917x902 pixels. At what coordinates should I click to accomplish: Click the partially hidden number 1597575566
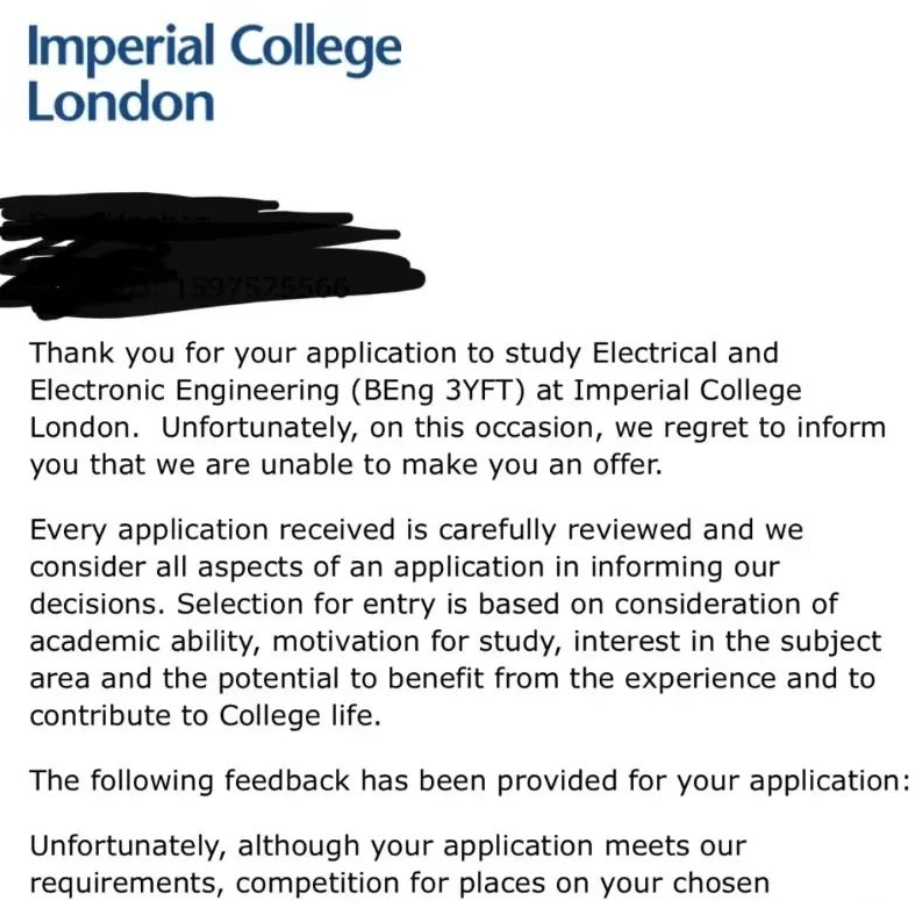(x=262, y=288)
